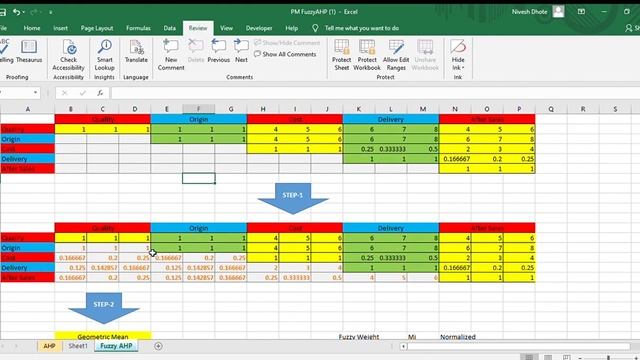The height and width of the screenshot is (360, 640).
Task: Select column K header
Action: pos(359,109)
